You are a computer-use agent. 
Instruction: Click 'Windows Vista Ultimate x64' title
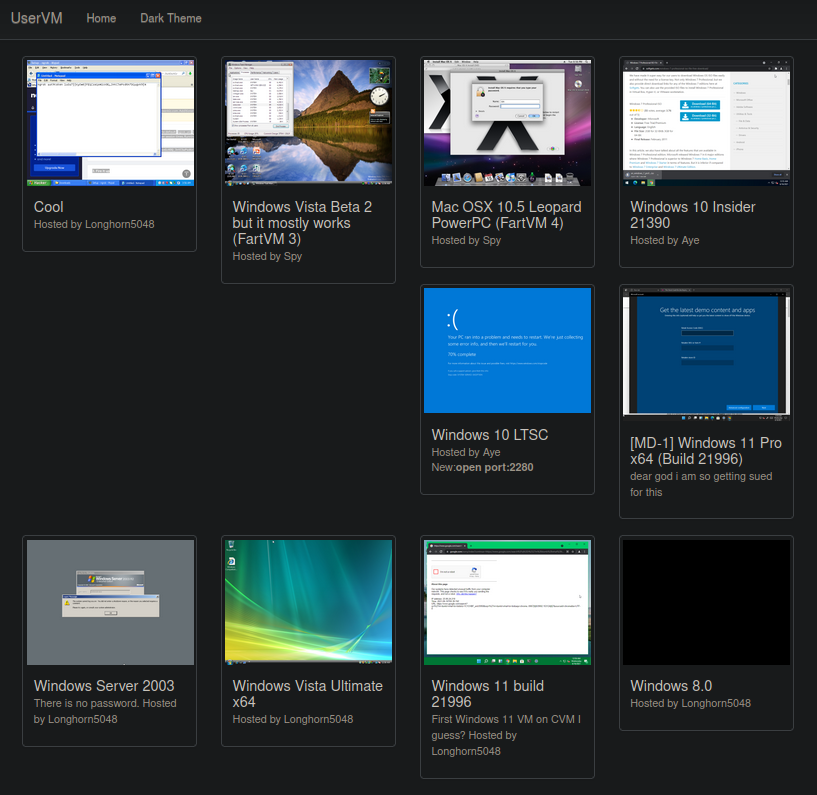pyautogui.click(x=307, y=694)
